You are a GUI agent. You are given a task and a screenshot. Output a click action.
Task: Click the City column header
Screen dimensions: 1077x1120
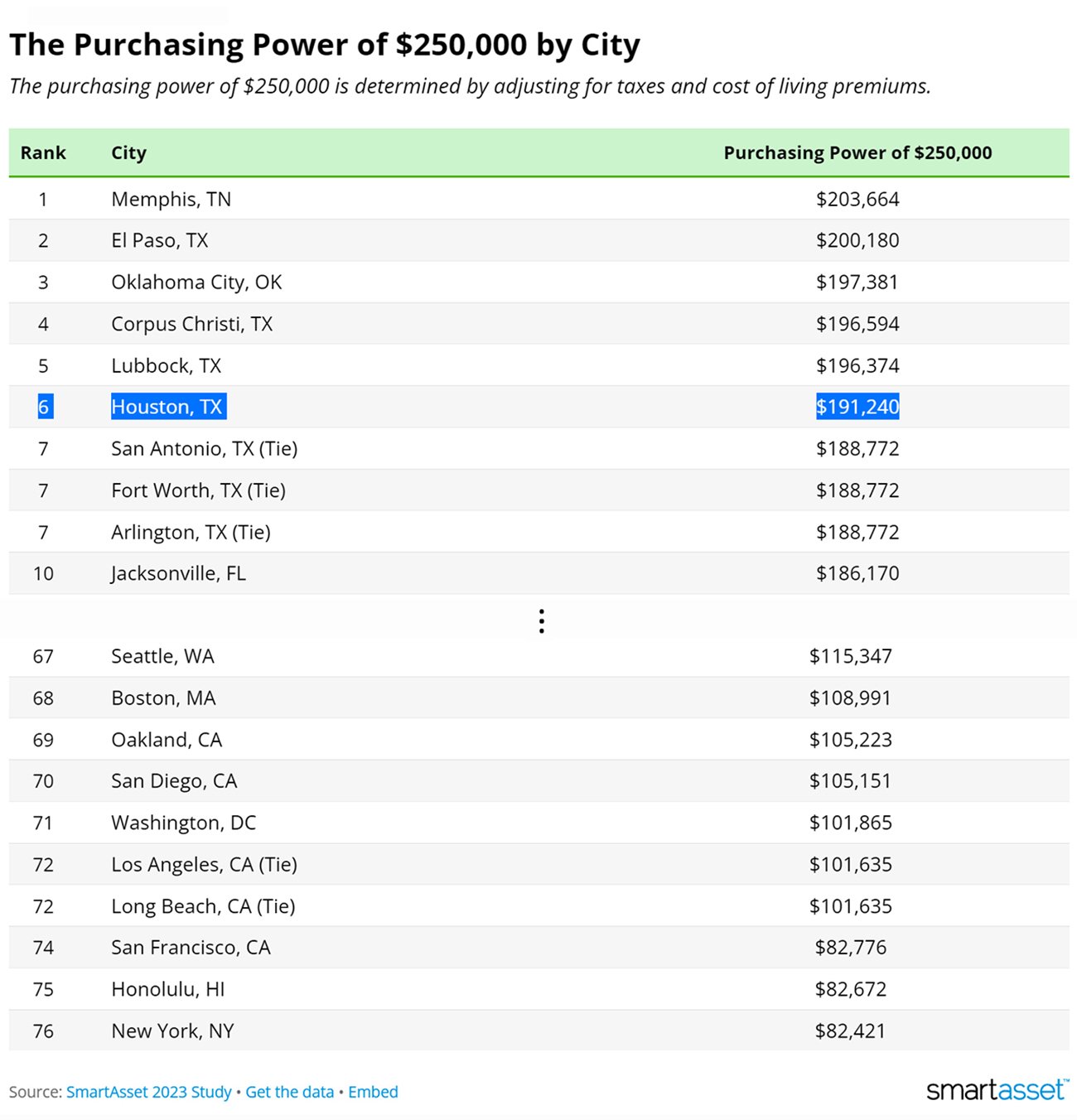click(x=128, y=153)
